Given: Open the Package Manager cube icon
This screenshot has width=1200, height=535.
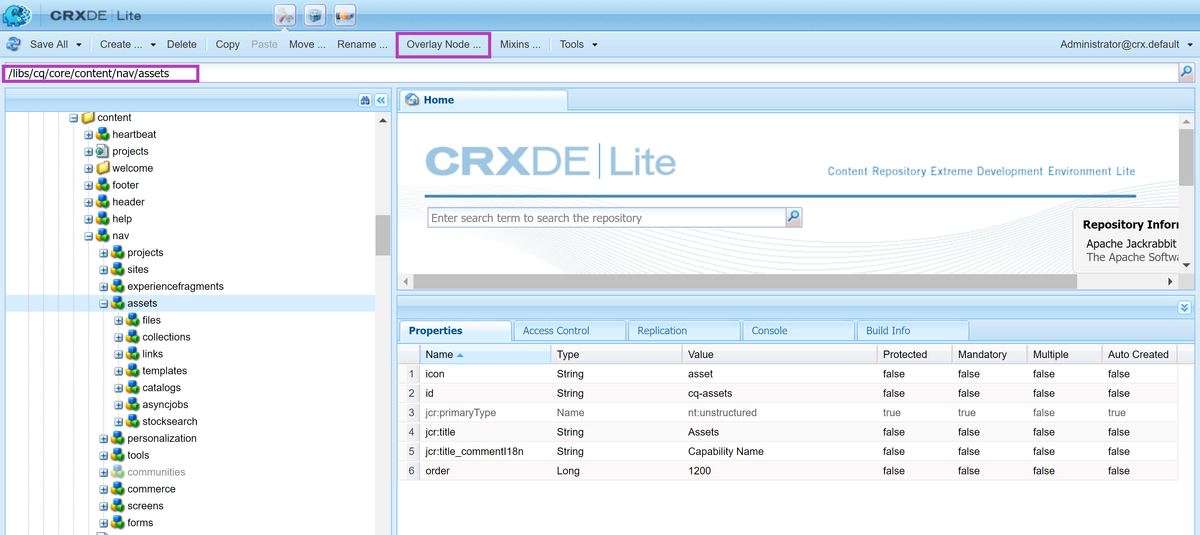Looking at the screenshot, I should tap(315, 15).
